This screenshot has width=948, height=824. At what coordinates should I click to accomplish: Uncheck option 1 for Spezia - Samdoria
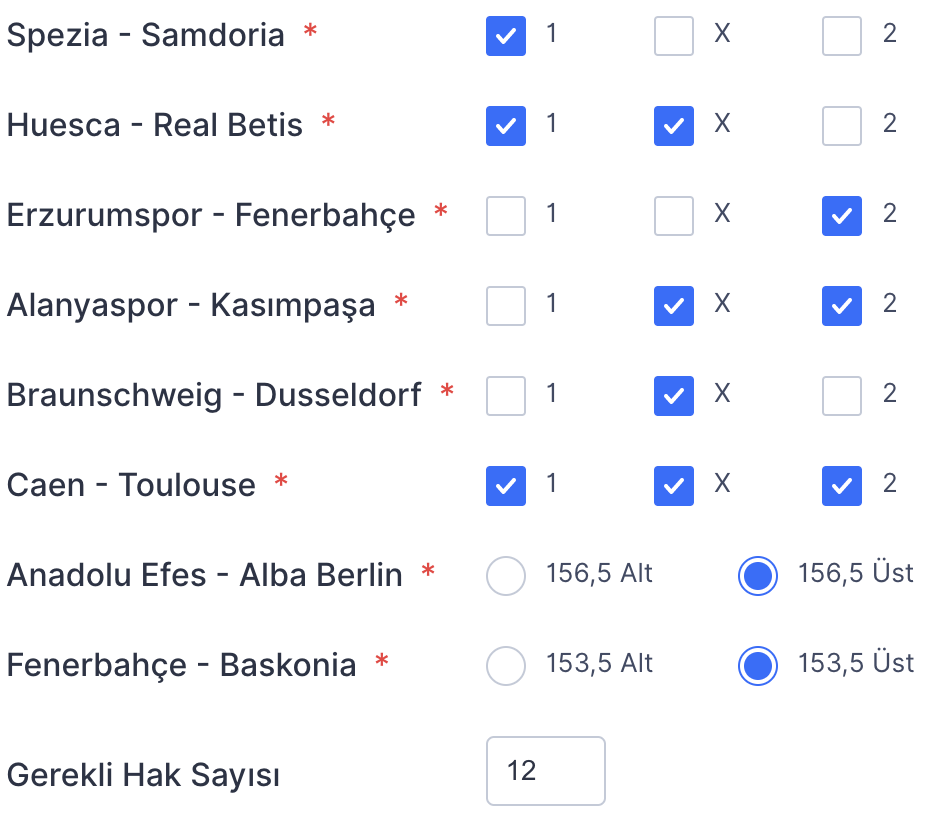[505, 36]
